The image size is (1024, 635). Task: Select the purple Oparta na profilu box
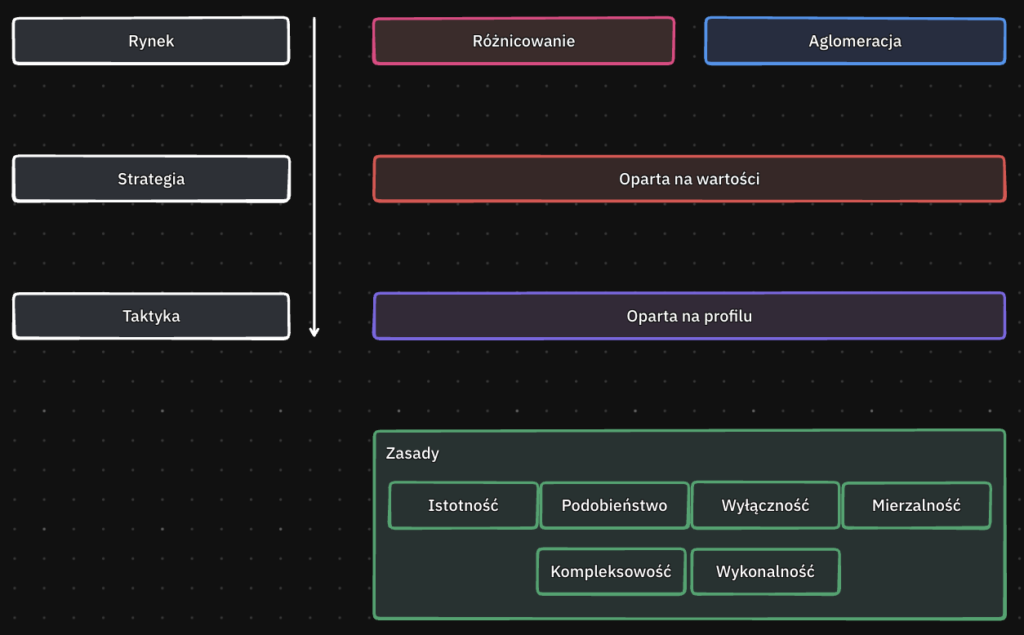pos(689,316)
